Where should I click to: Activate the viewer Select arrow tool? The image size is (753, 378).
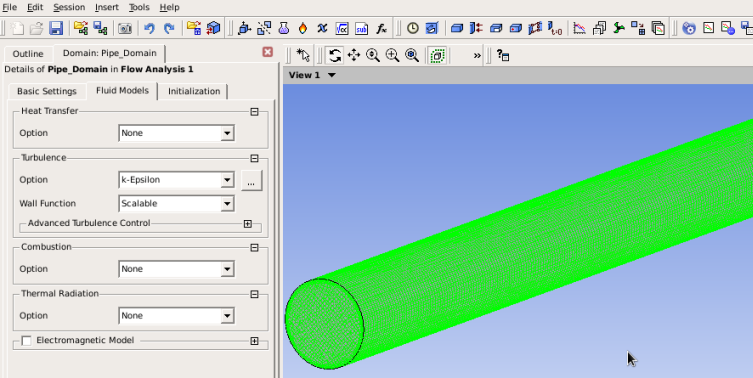pyautogui.click(x=303, y=56)
